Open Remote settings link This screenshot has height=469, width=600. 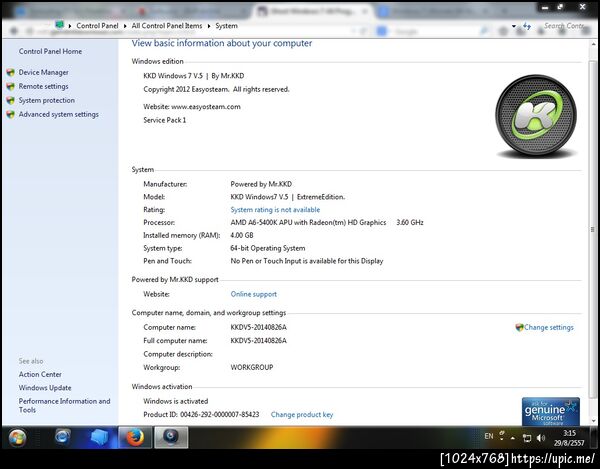tap(44, 86)
